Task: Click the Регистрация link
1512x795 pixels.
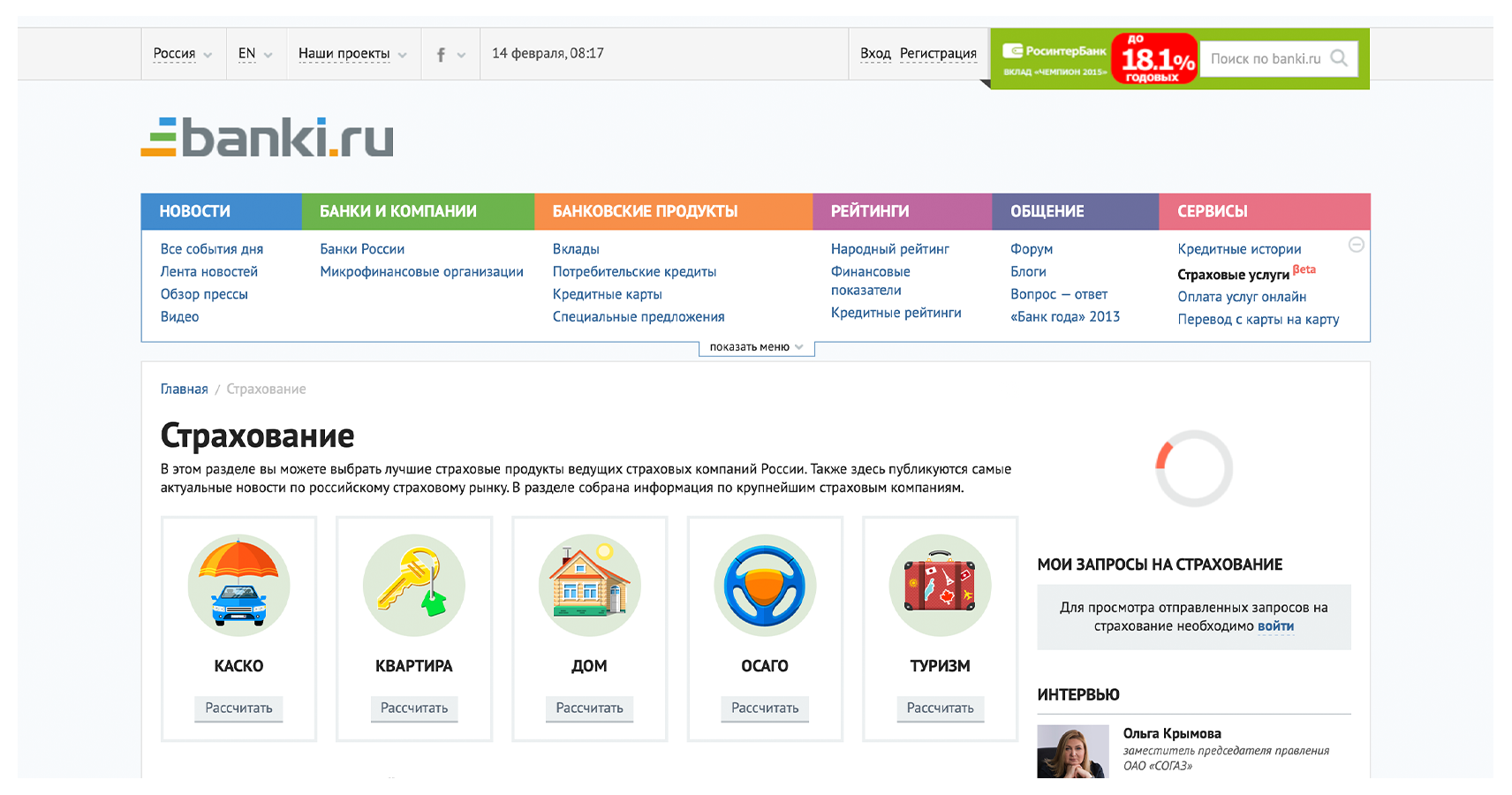Action: 938,54
